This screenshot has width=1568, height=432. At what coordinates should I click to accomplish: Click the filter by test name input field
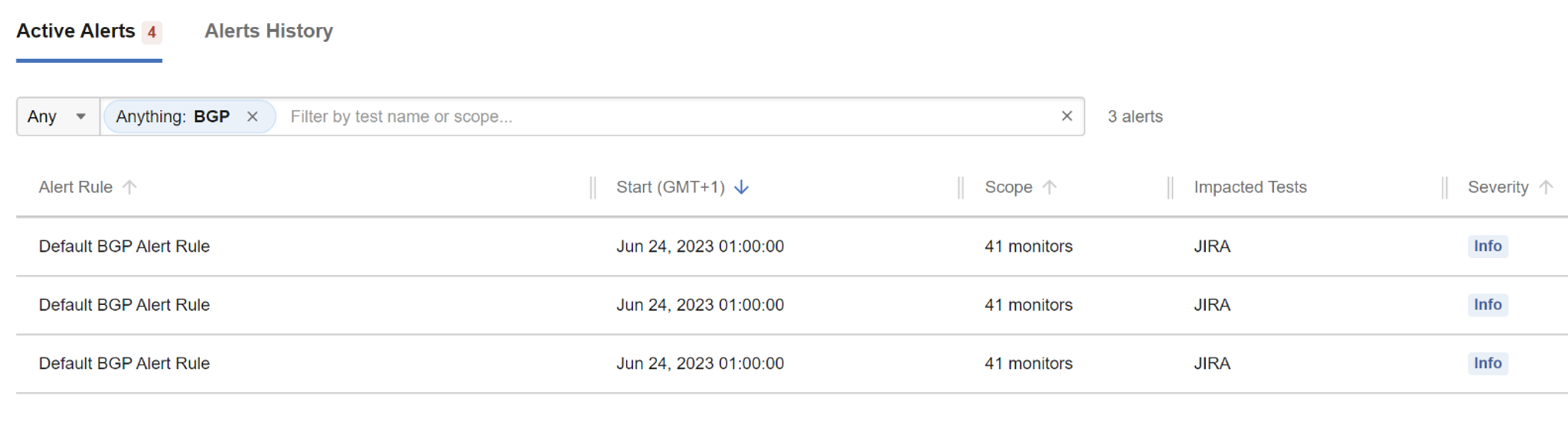(x=666, y=116)
